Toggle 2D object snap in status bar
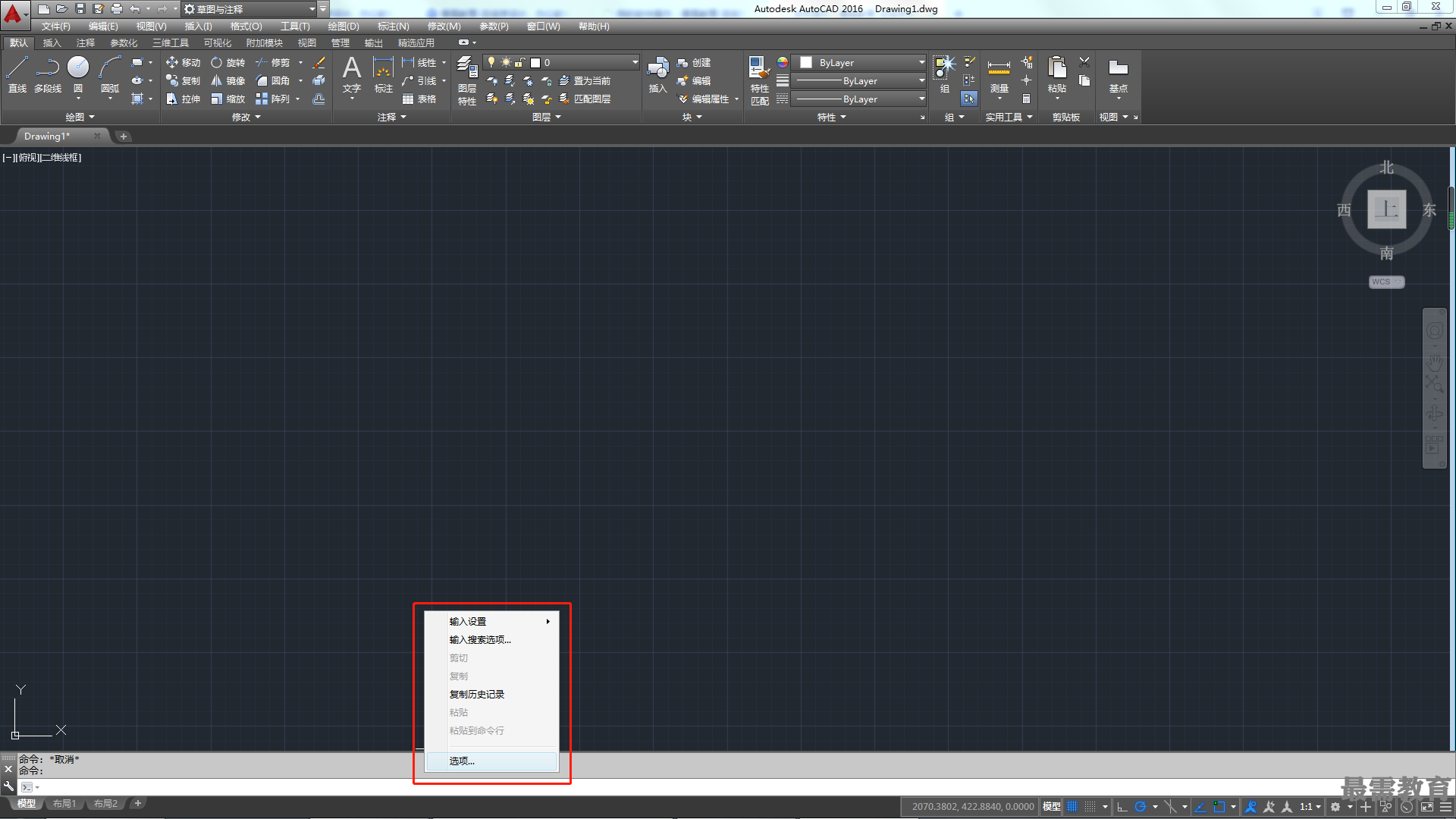 [x=1219, y=807]
